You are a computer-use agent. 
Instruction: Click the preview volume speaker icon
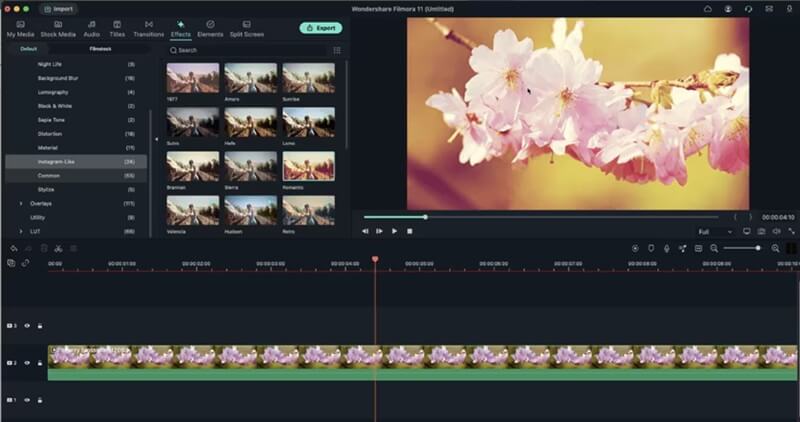[x=776, y=231]
